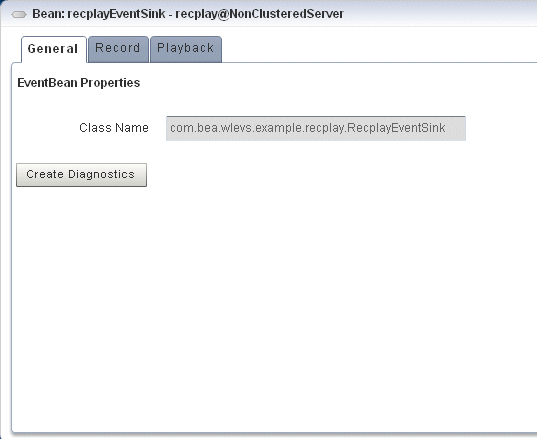Select the General tab
The height and width of the screenshot is (439, 537).
click(x=53, y=49)
